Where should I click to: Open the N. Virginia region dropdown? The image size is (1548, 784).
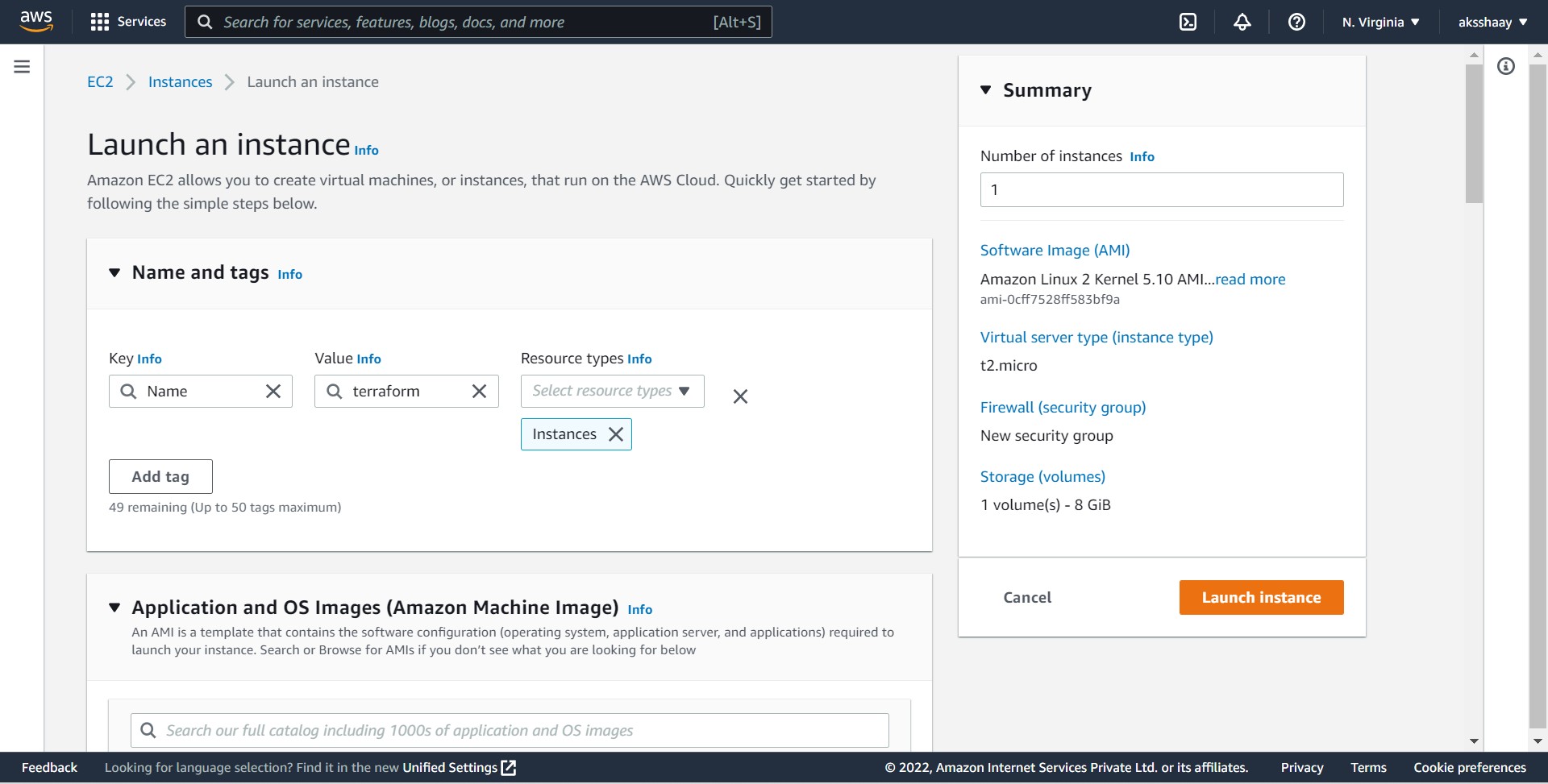pos(1379,22)
